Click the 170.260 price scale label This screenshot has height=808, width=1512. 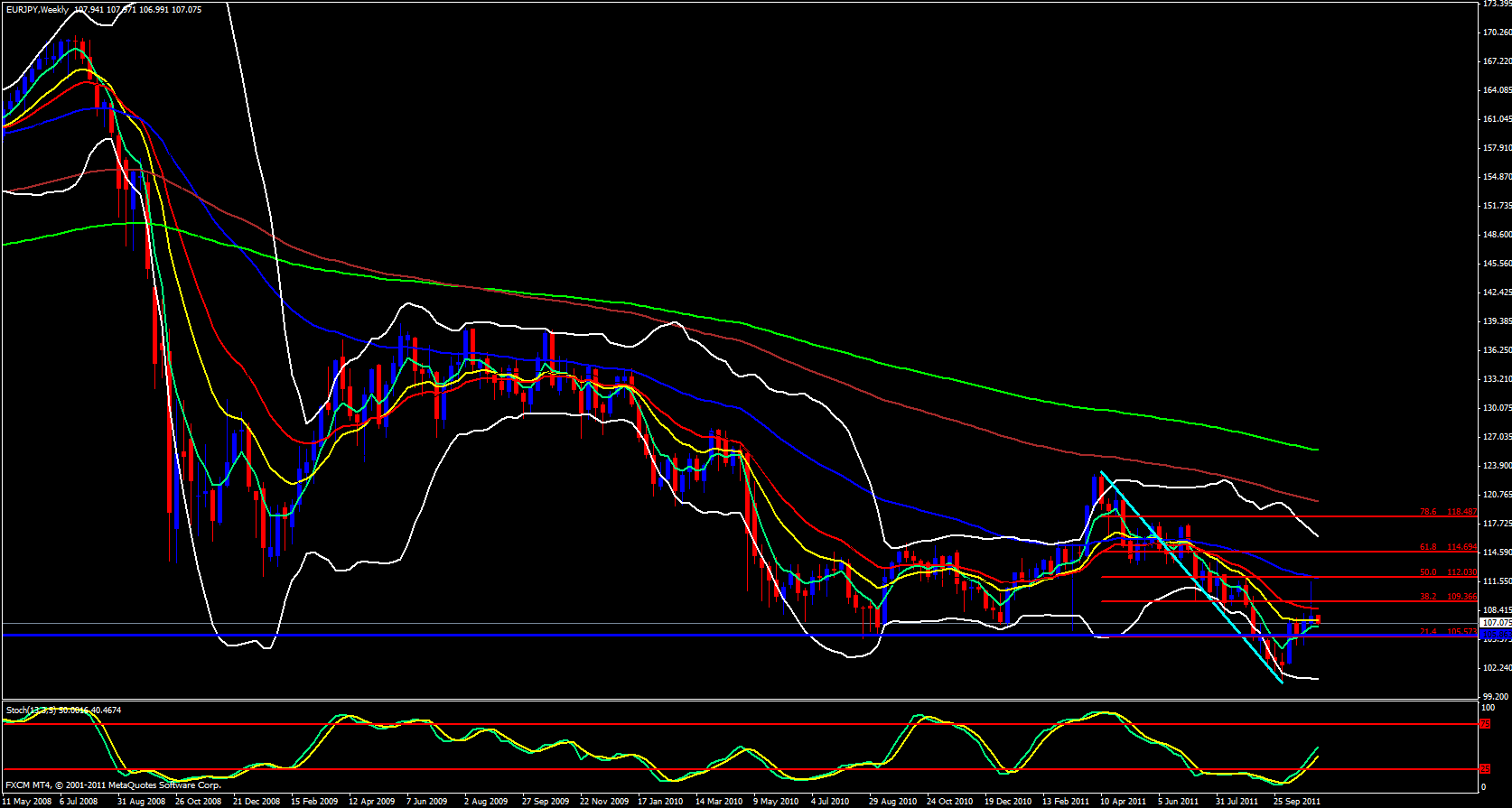(1497, 33)
